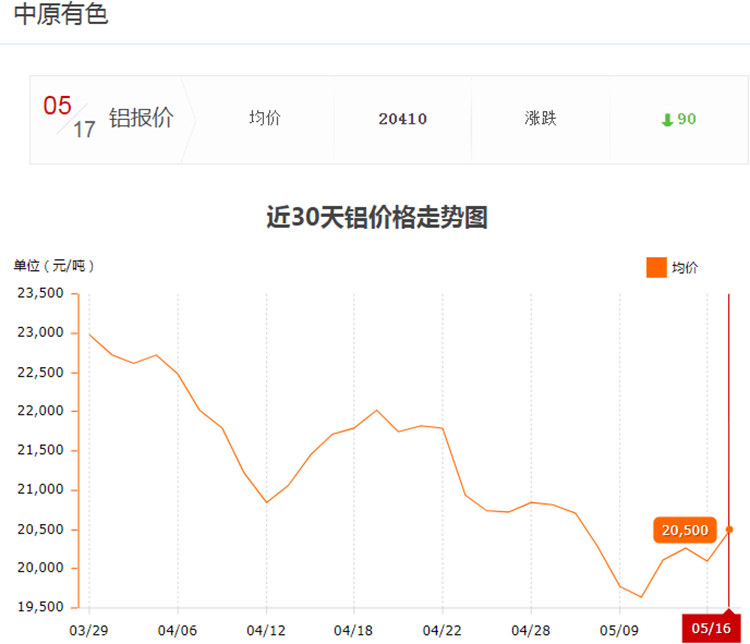Click the price change value 90
The height and width of the screenshot is (644, 750).
[687, 119]
